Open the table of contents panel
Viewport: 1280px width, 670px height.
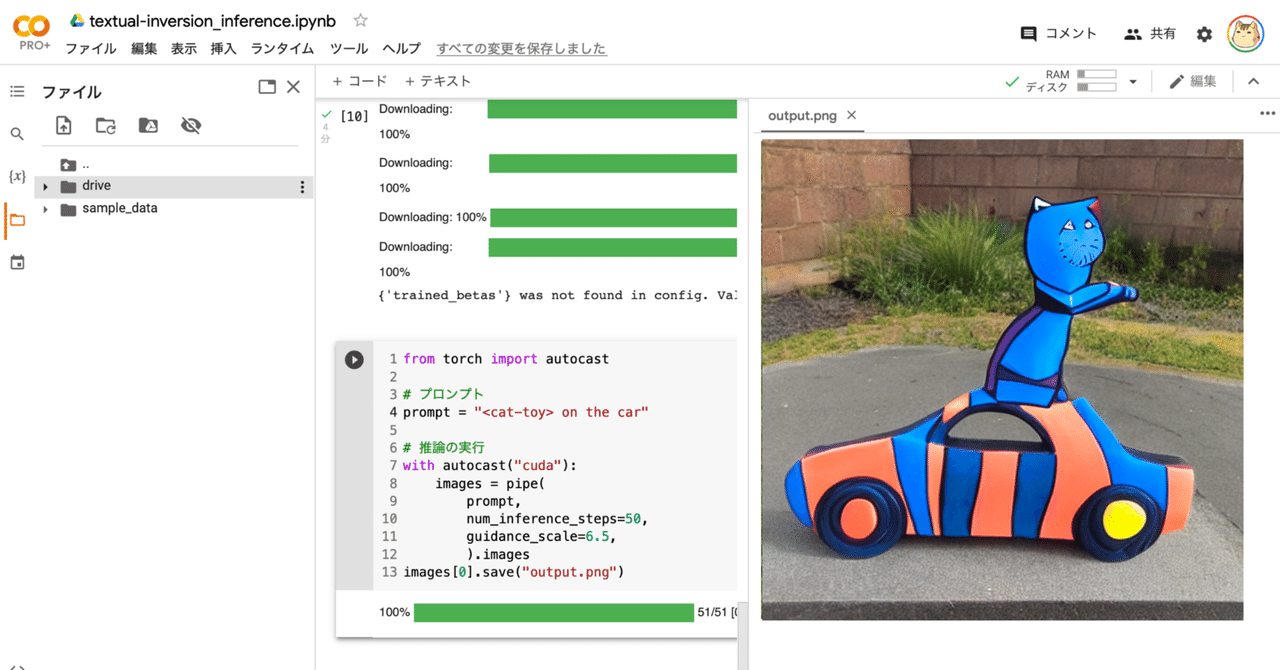[16, 91]
